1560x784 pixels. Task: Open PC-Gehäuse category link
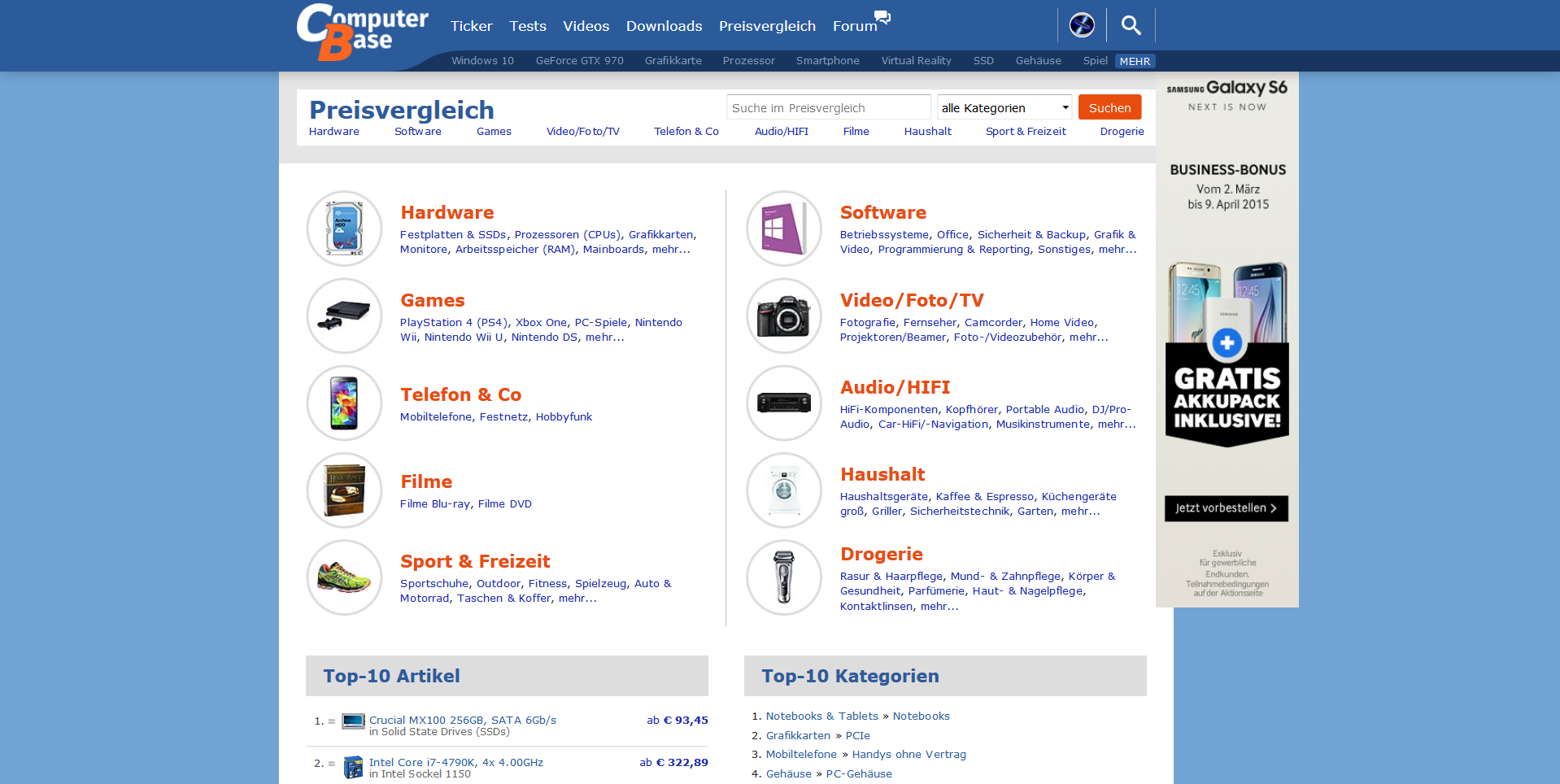pyautogui.click(x=859, y=774)
